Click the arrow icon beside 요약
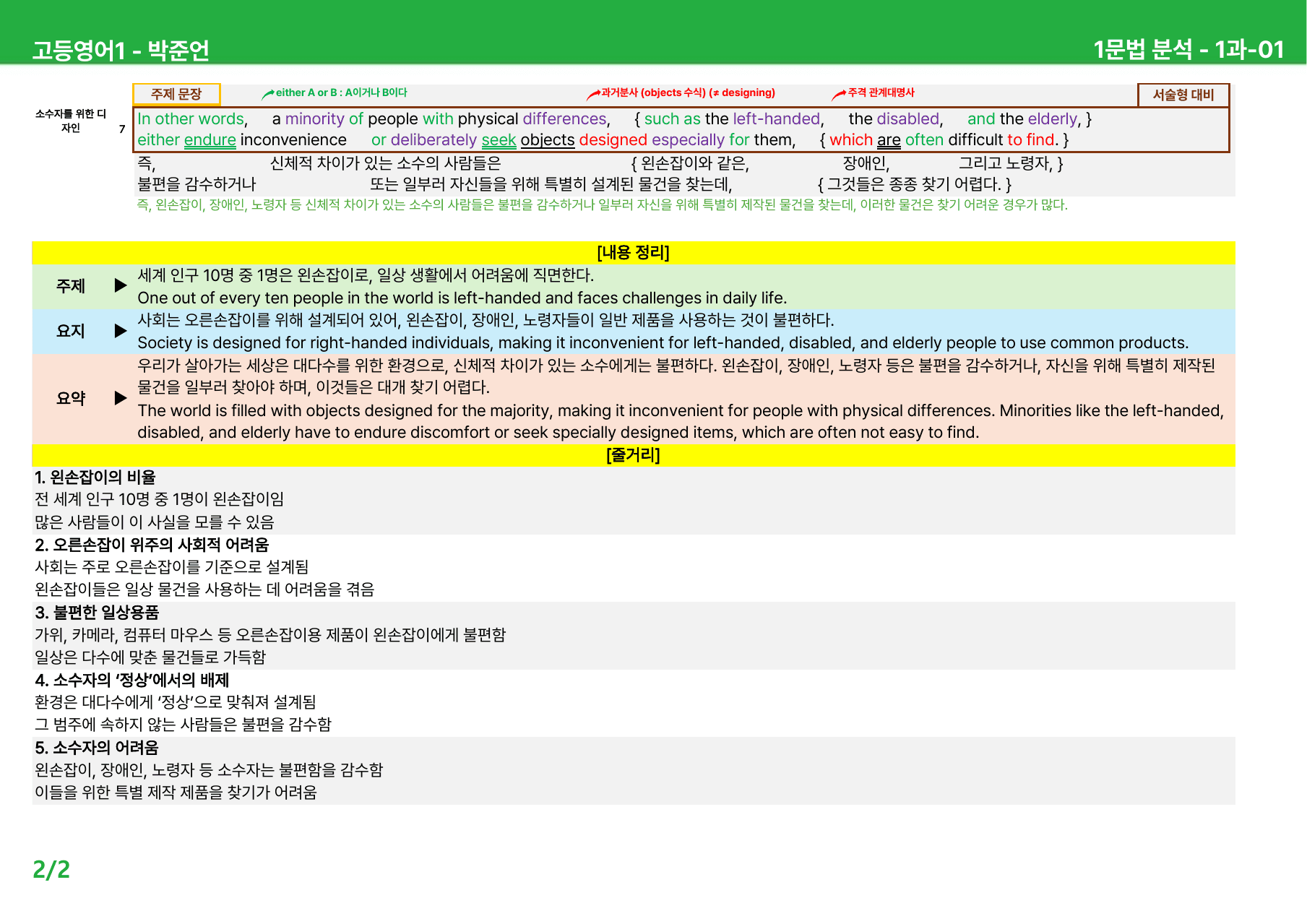Viewport: 1307px width, 924px height. click(x=121, y=398)
